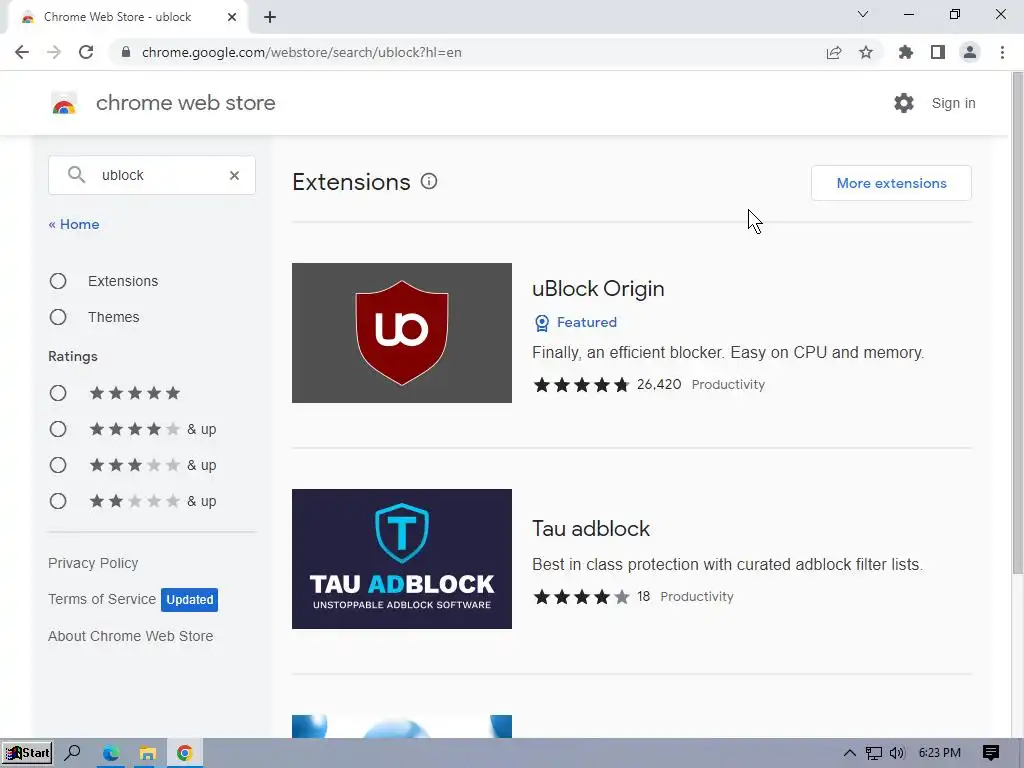
Task: Filter by three stars & up
Action: coord(58,465)
